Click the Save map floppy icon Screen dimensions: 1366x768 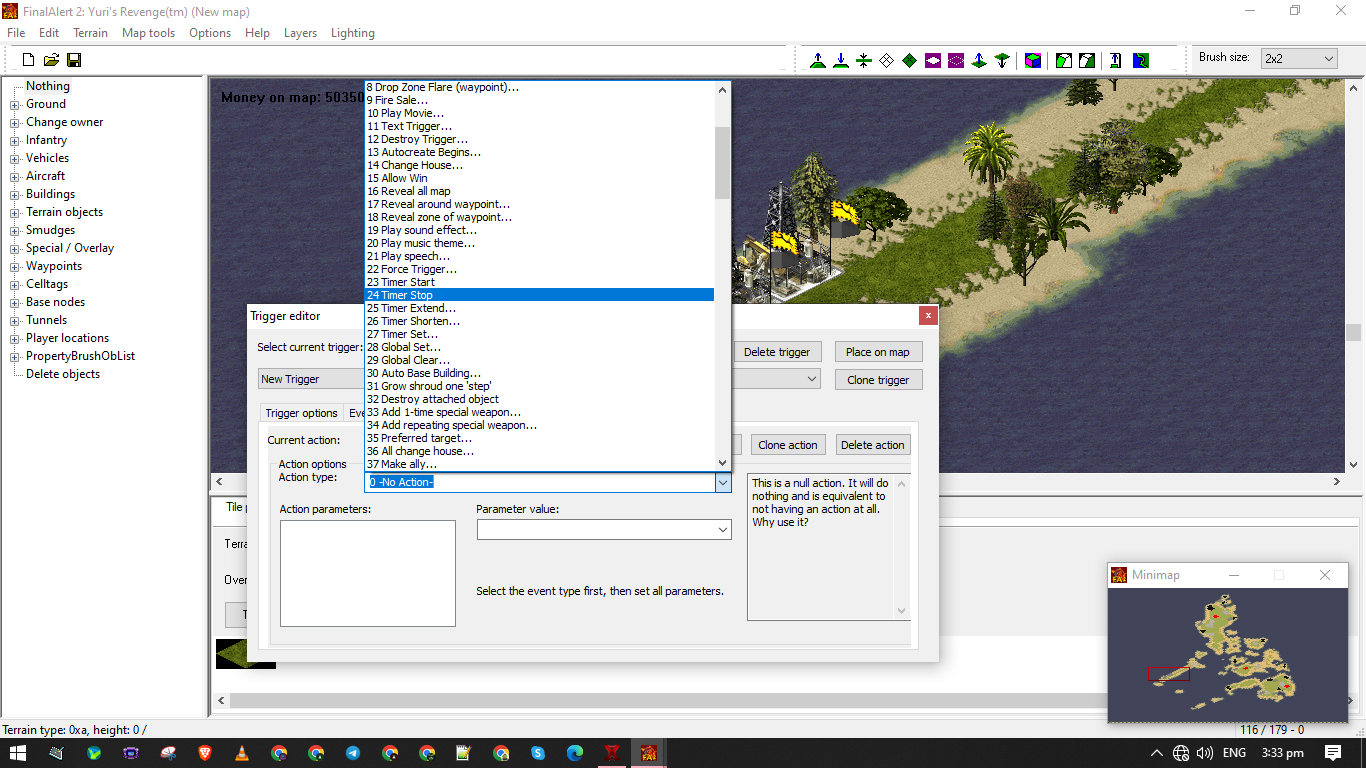74,60
